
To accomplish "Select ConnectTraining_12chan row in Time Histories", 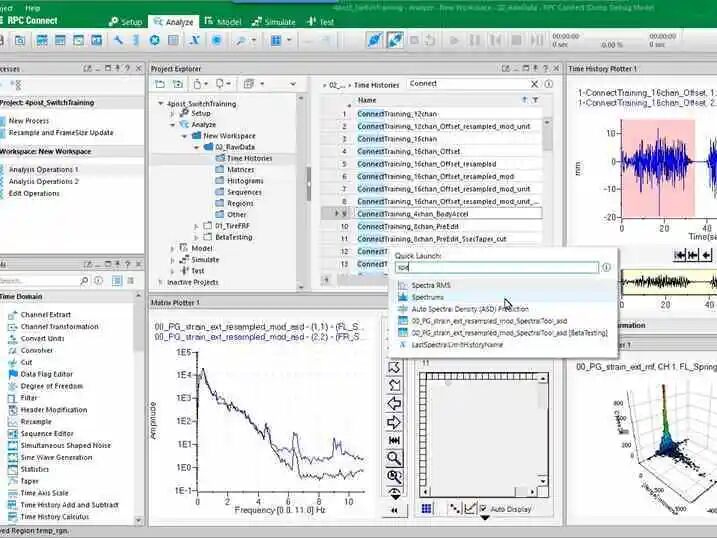I will pyautogui.click(x=449, y=114).
